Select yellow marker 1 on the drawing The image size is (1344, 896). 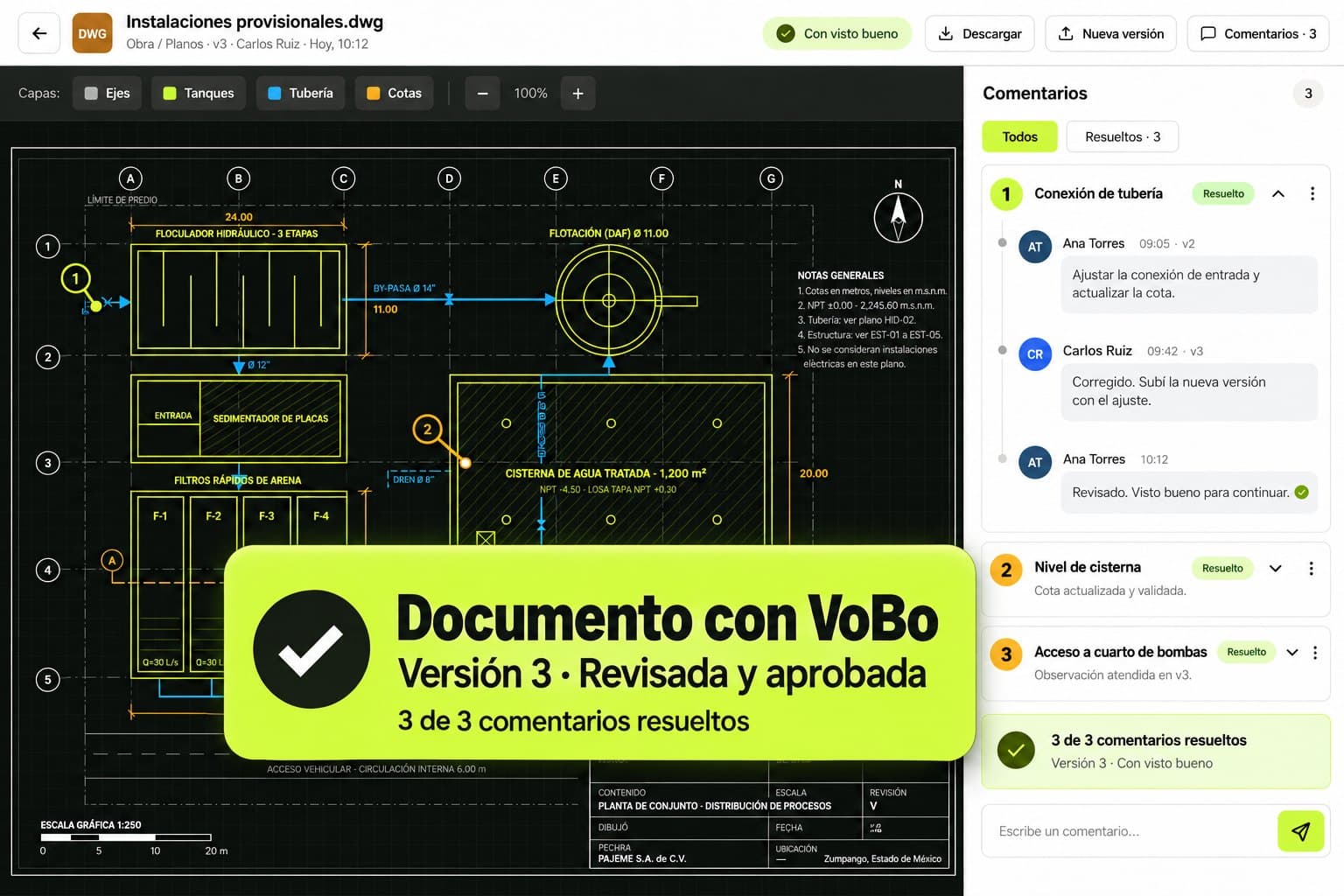pos(76,279)
